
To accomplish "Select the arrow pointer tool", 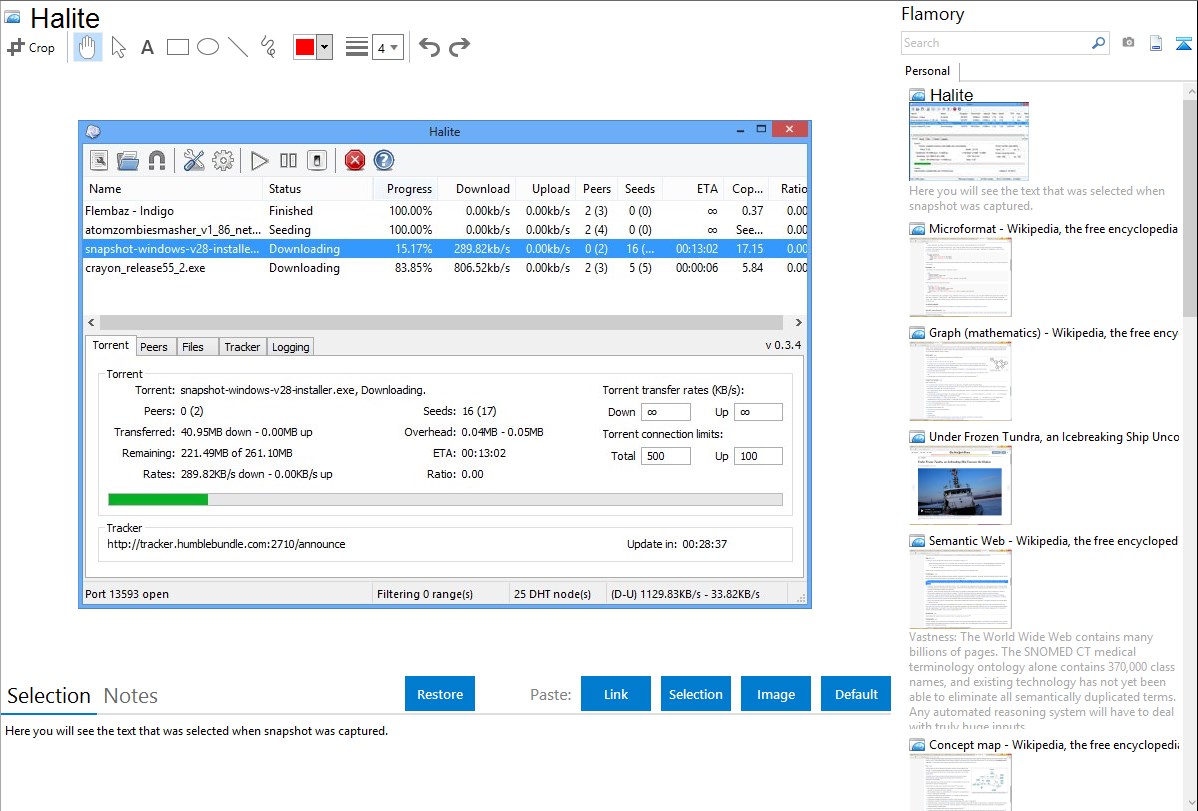I will pos(119,47).
